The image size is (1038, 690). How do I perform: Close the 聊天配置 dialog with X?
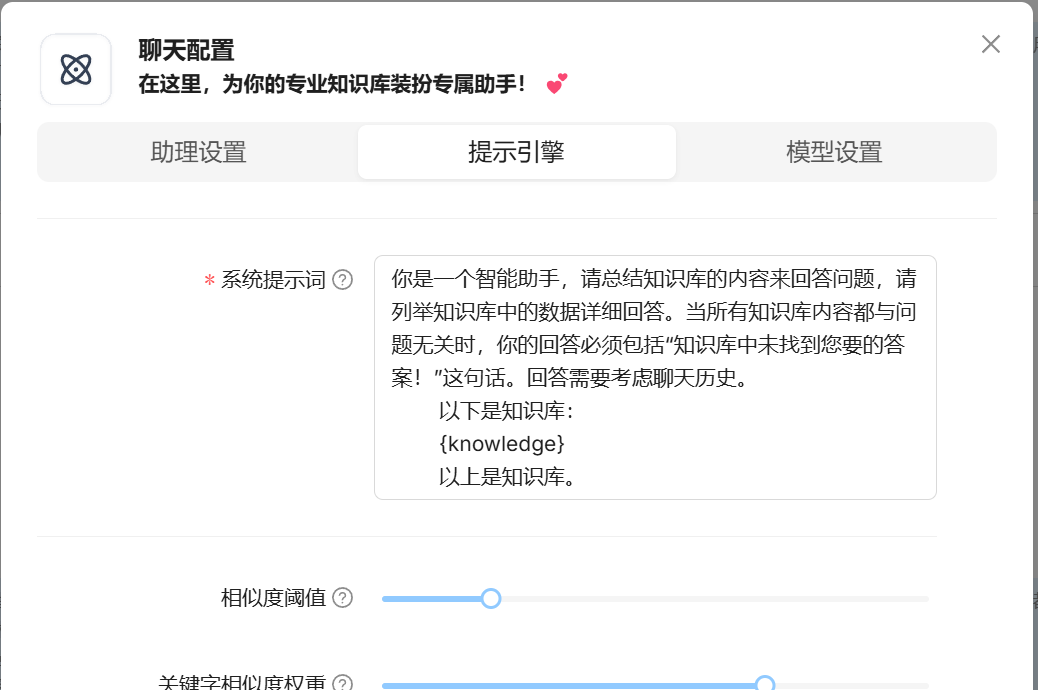tap(990, 44)
